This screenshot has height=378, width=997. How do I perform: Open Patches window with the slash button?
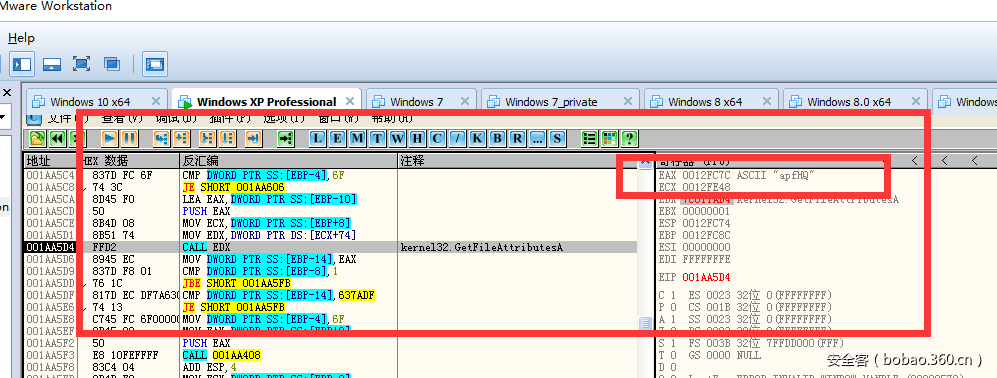pyautogui.click(x=457, y=138)
